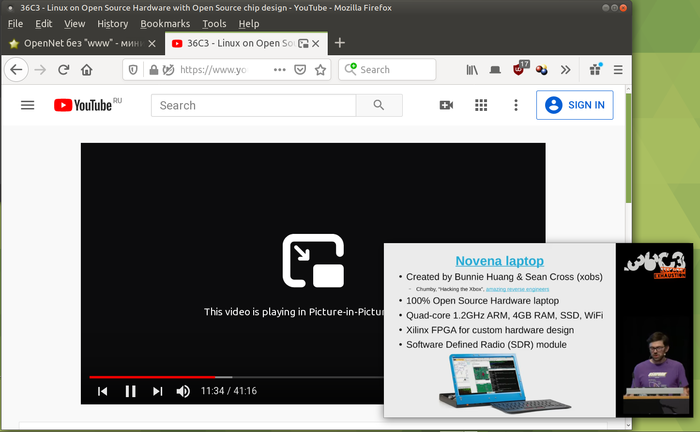Viewport: 700px width, 432px height.
Task: Reload the current page
Action: click(63, 70)
